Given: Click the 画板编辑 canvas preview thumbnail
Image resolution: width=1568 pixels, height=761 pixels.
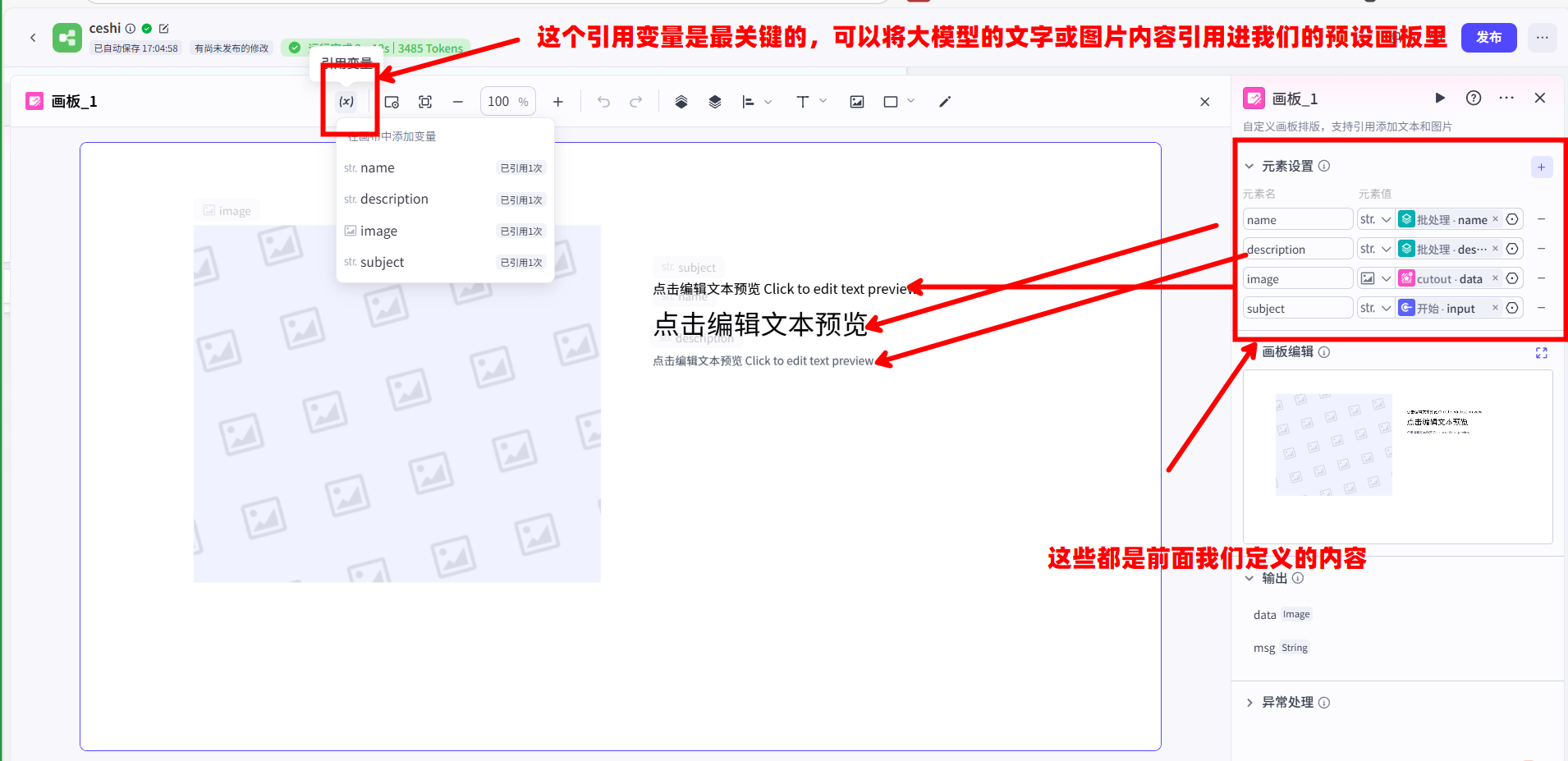Looking at the screenshot, I should coord(1397,456).
